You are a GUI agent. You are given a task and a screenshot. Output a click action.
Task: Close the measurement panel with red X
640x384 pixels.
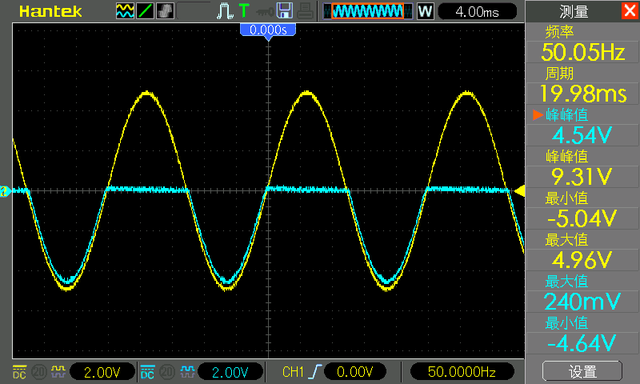point(630,11)
